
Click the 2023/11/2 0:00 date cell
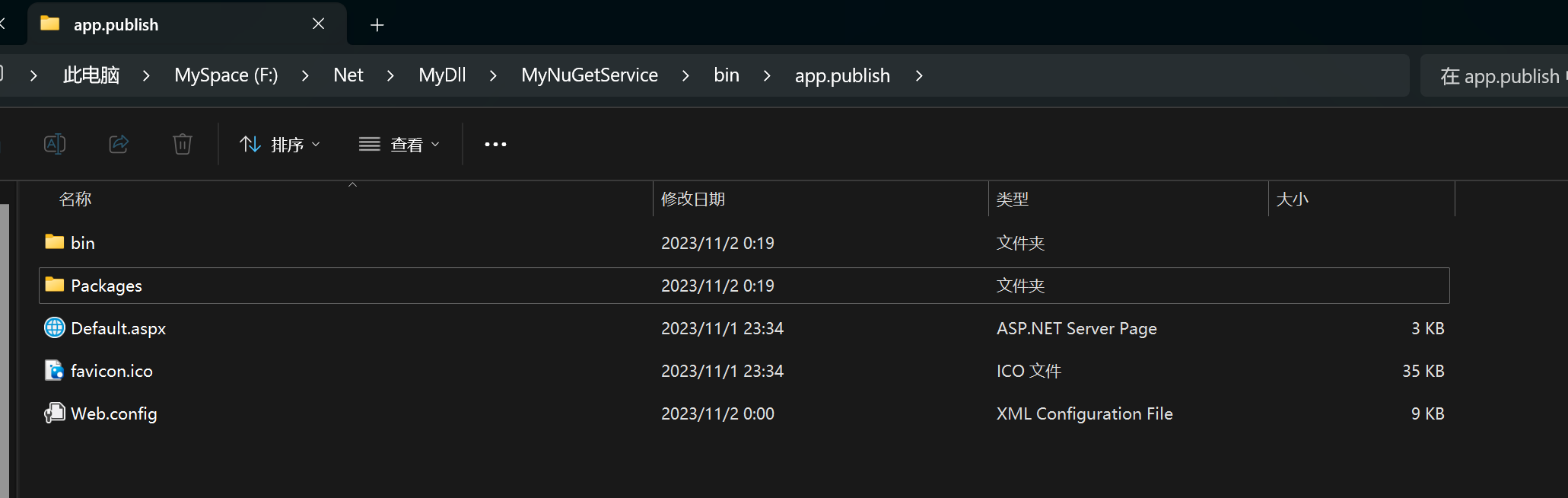717,413
